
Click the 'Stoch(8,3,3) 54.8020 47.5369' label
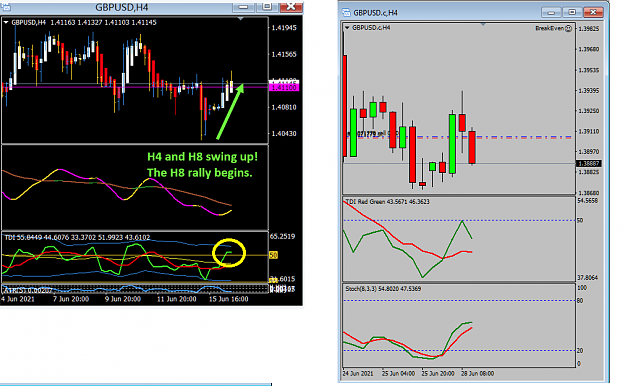[383, 289]
